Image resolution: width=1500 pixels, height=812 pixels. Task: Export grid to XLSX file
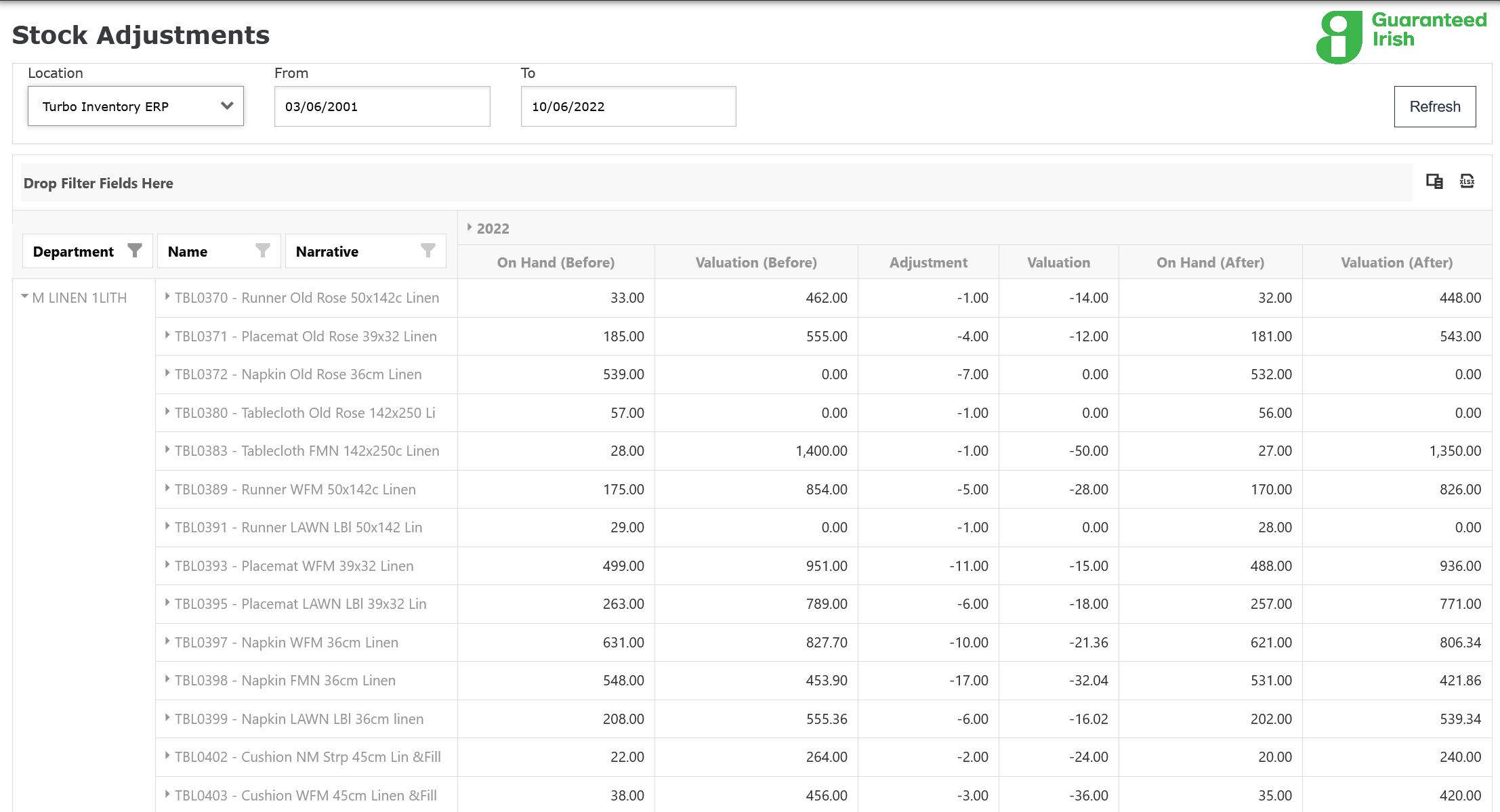point(1467,181)
